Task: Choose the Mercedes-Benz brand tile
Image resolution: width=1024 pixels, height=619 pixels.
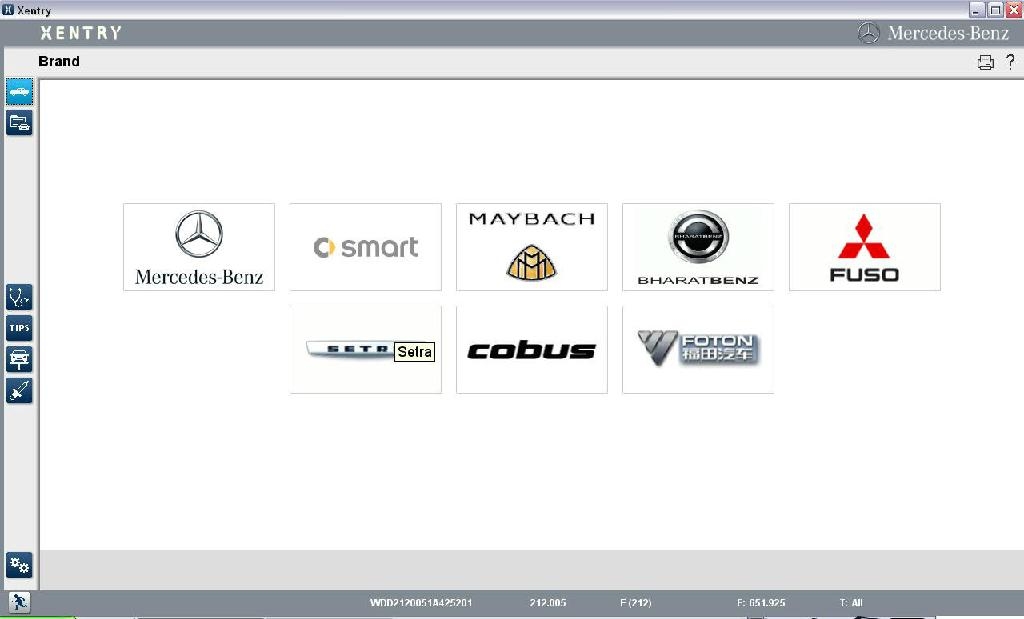Action: [199, 247]
